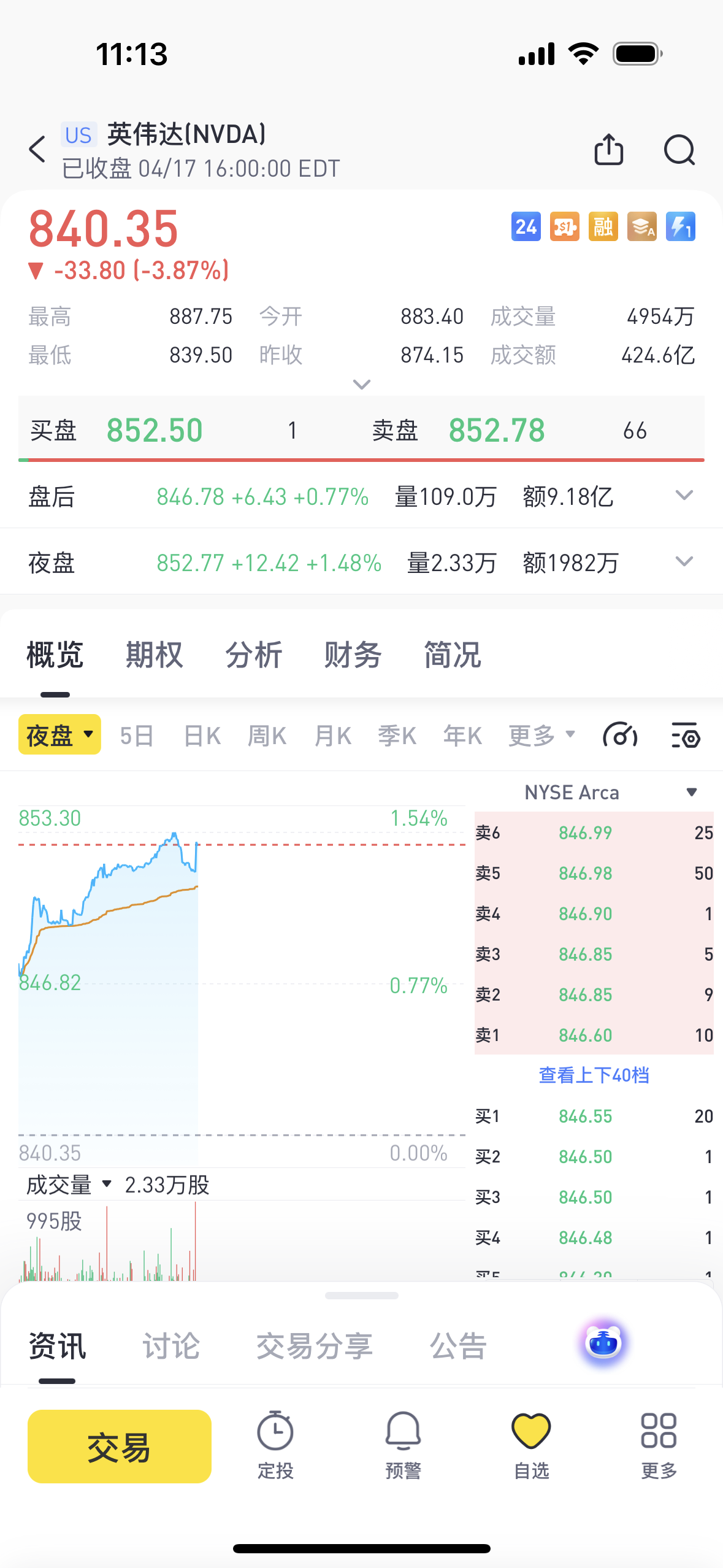Tap the blue 24-hour trading badge
The image size is (723, 1568).
pos(526,227)
